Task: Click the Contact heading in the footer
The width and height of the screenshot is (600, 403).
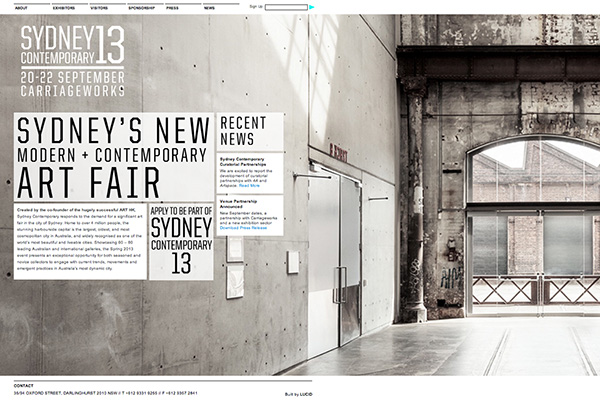Action: (x=24, y=385)
